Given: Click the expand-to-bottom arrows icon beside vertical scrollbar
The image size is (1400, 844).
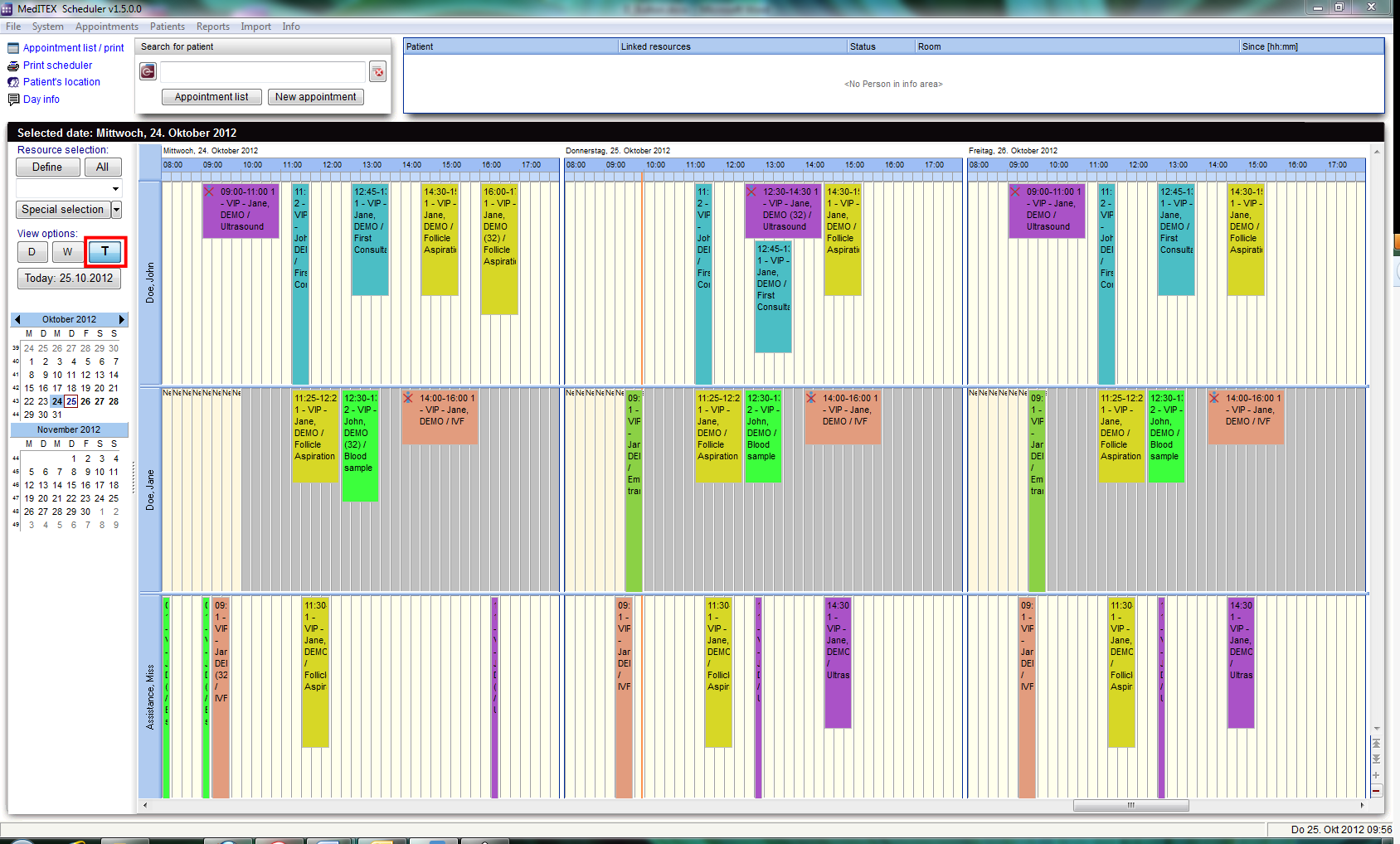Looking at the screenshot, I should point(1376,759).
